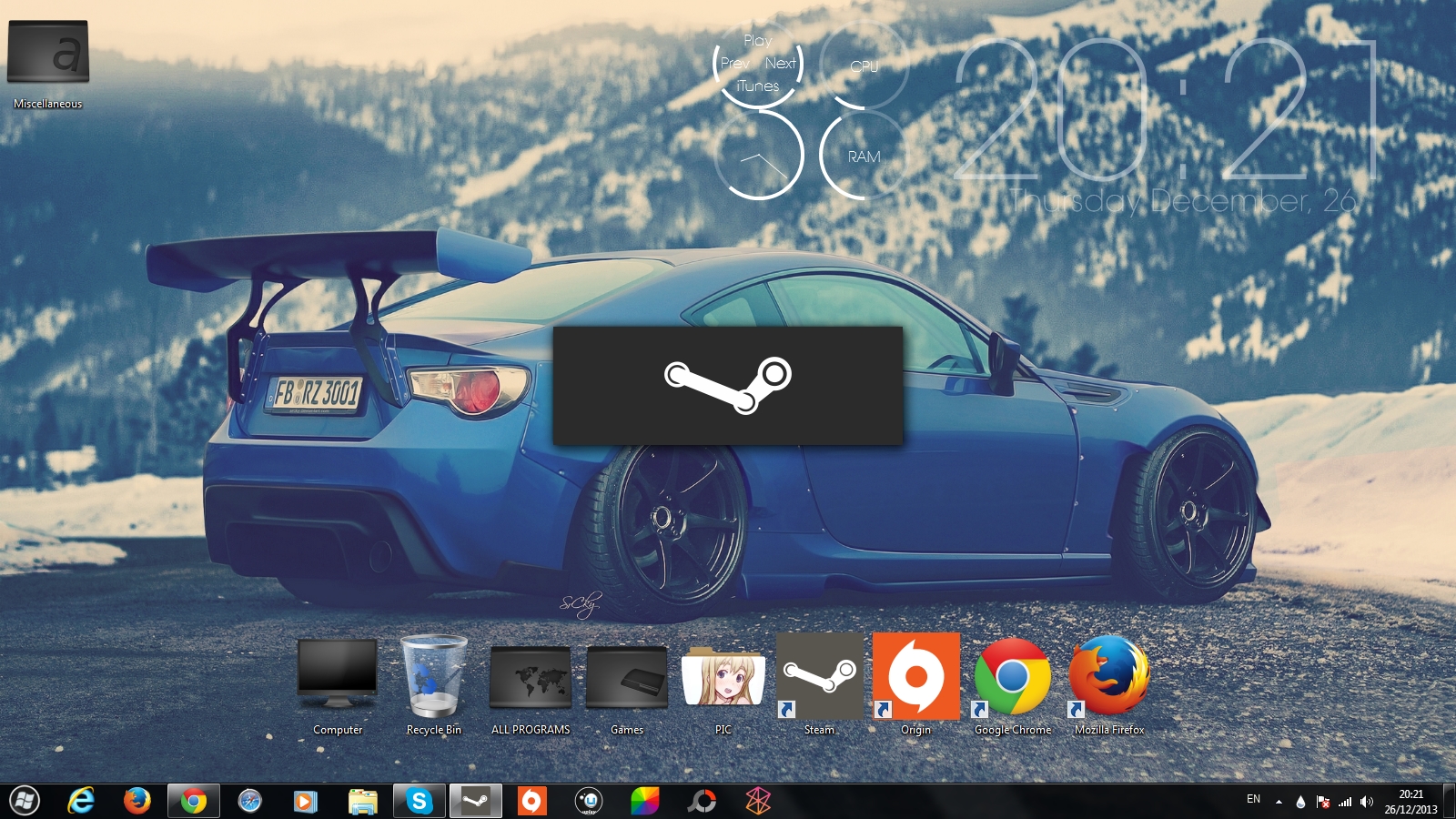Click the iTunes label in the widget
The image size is (1456, 819).
(758, 86)
